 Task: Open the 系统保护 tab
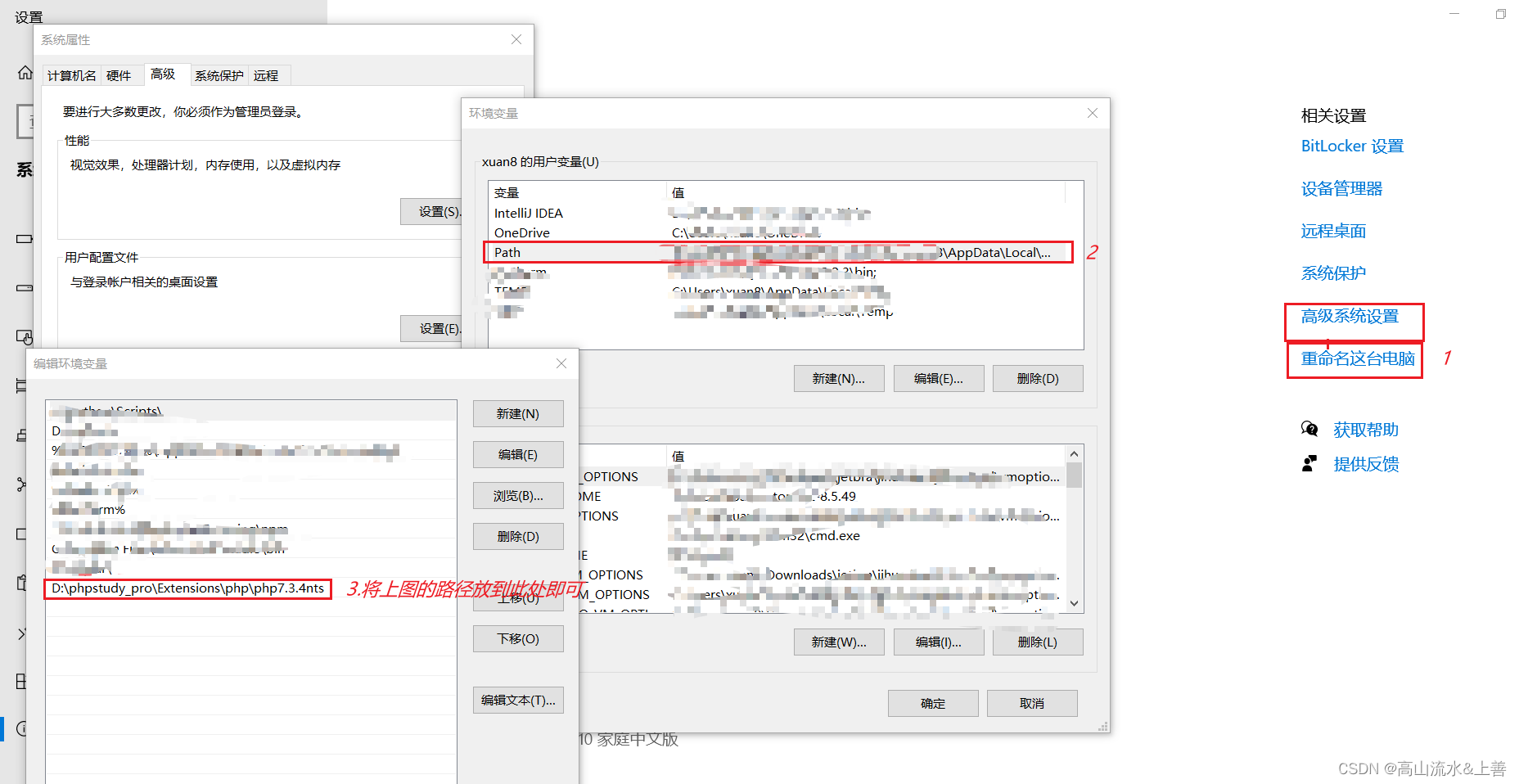pyautogui.click(x=219, y=74)
